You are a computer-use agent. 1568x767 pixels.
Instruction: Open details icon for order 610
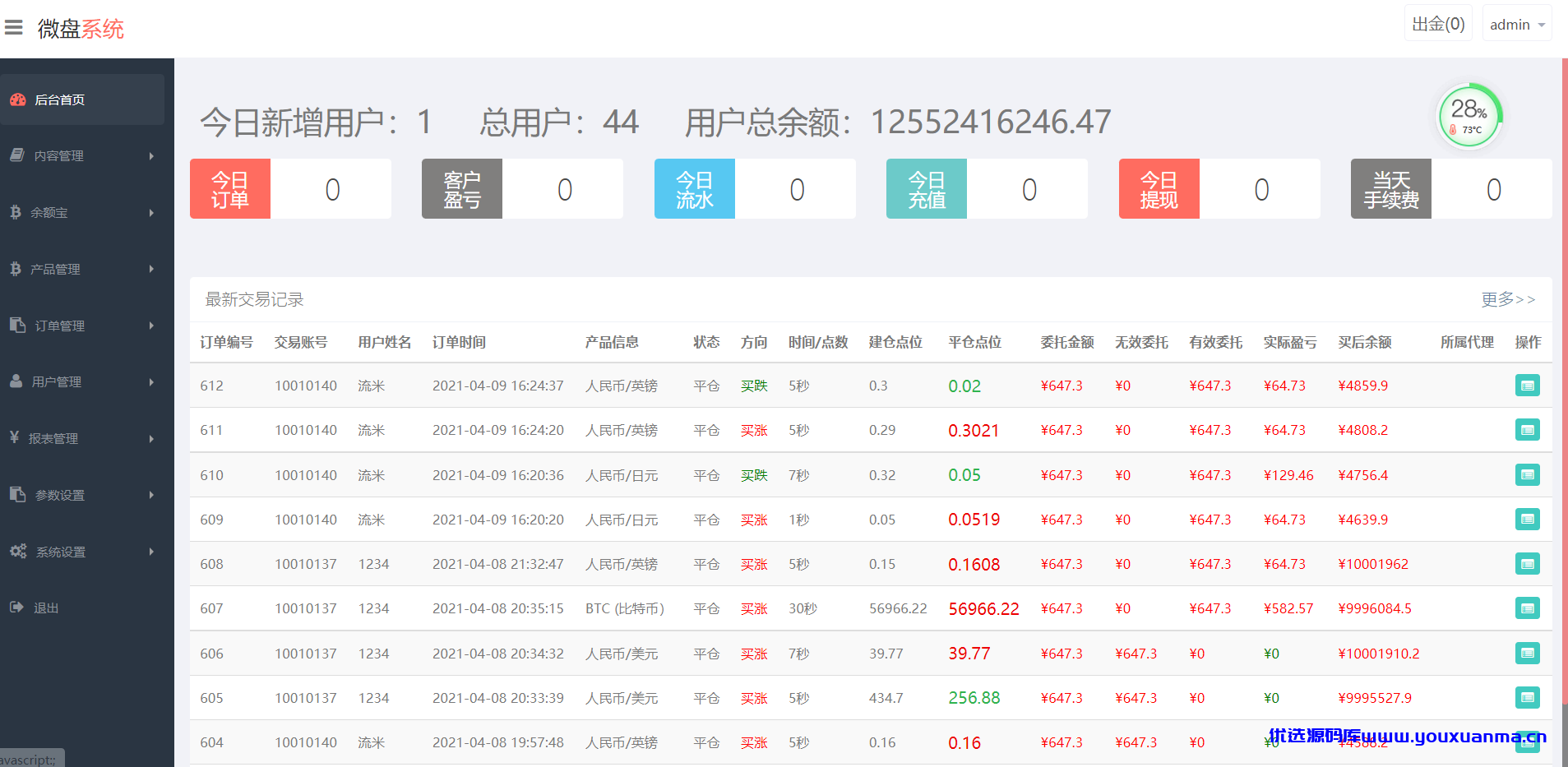1527,475
